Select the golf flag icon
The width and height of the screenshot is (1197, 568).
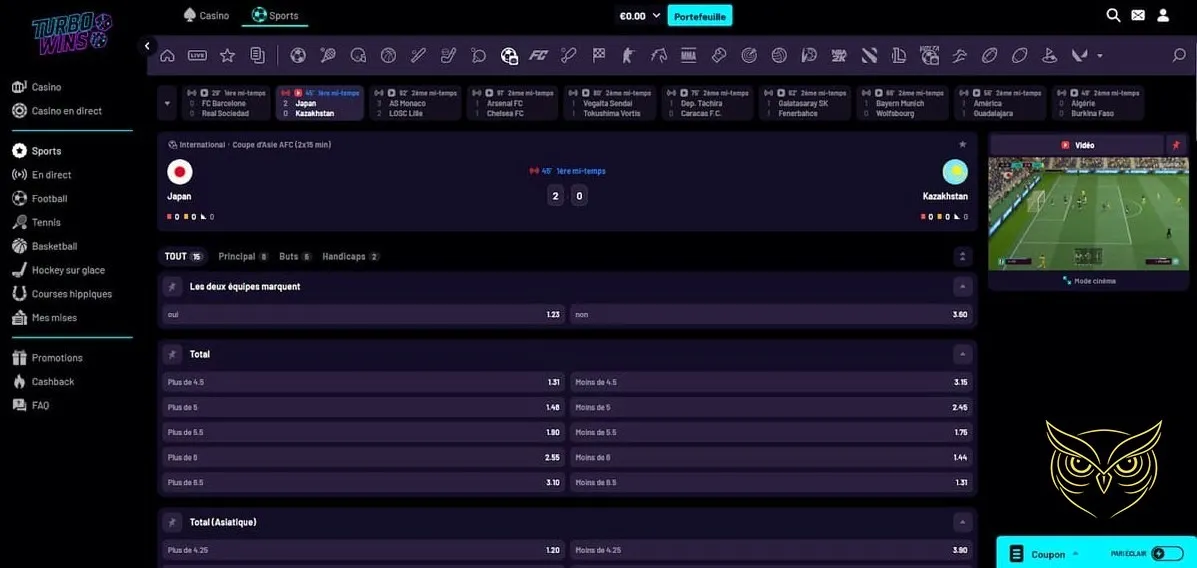tap(1049, 56)
